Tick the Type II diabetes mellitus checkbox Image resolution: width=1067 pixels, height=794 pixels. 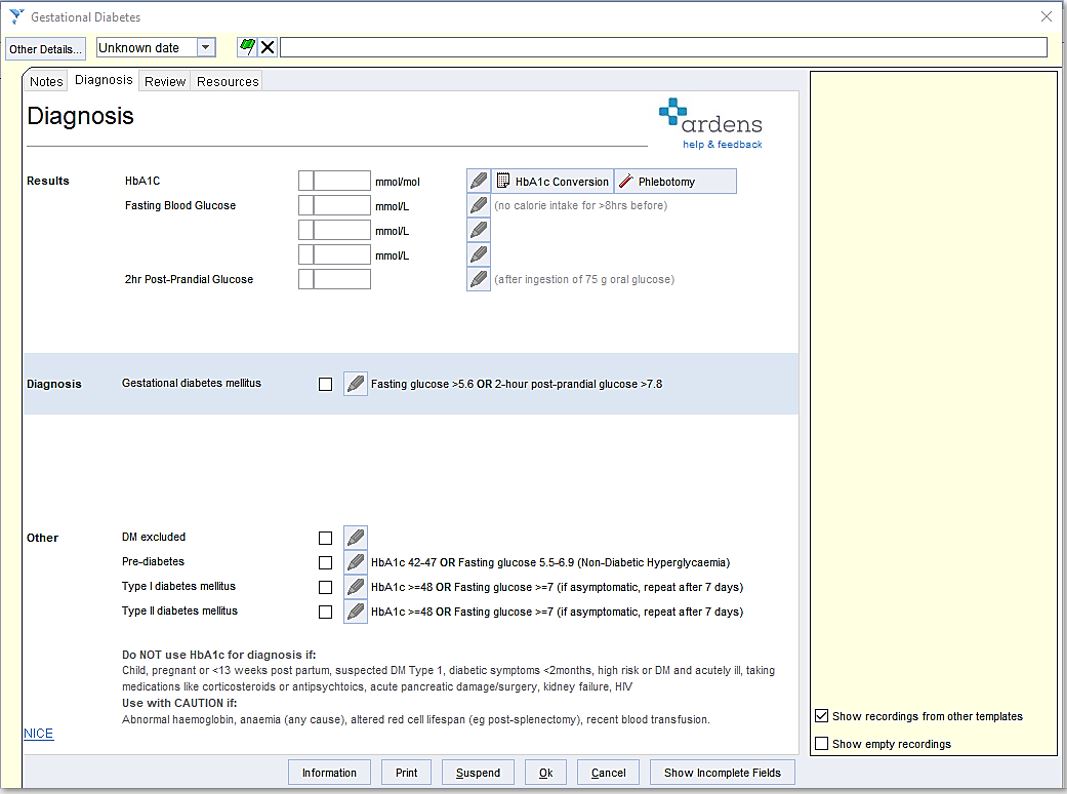pyautogui.click(x=325, y=612)
